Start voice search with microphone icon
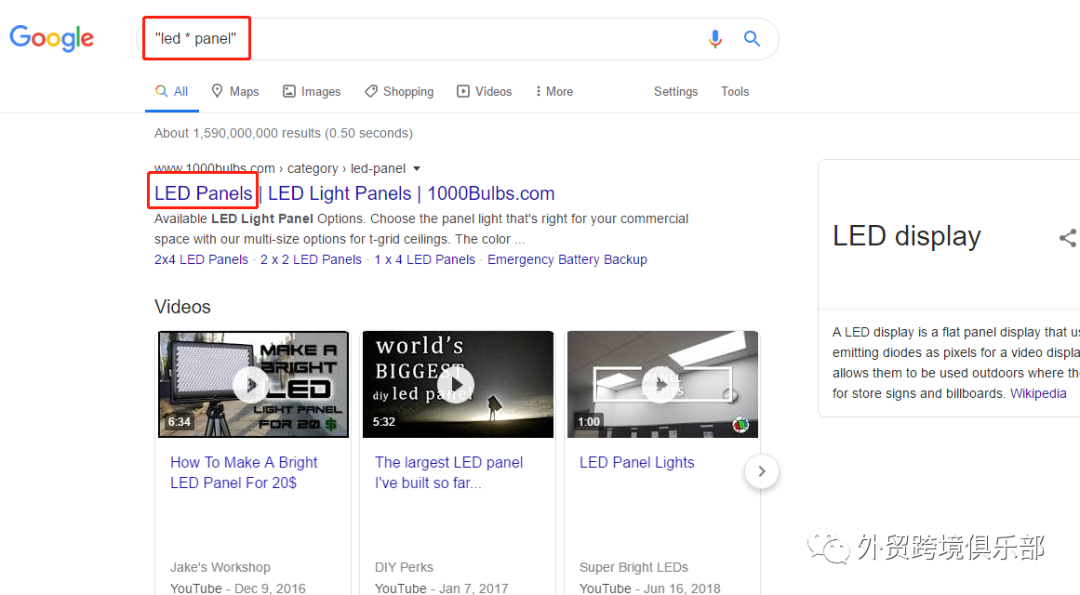 [x=715, y=39]
